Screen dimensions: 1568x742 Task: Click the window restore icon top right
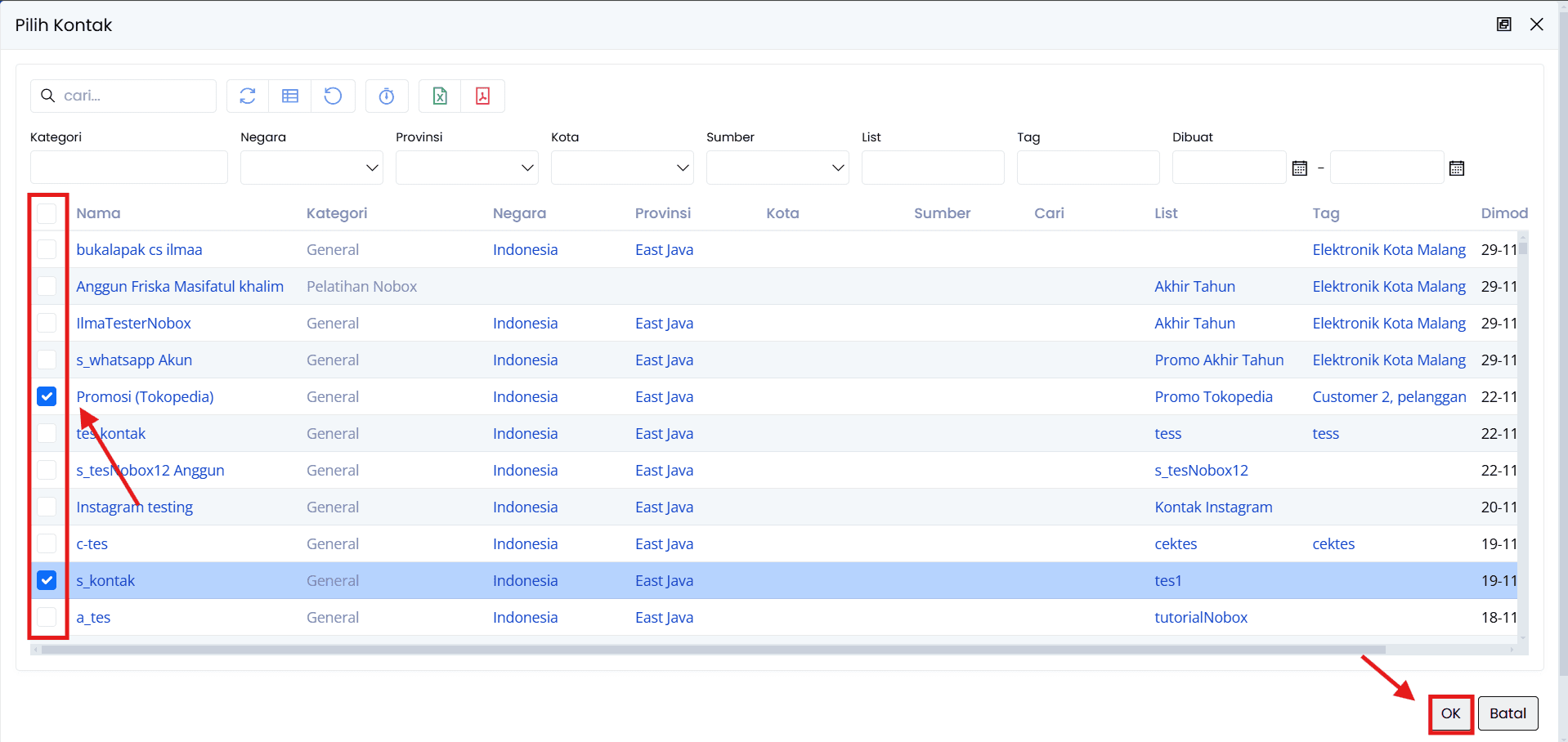1503,24
